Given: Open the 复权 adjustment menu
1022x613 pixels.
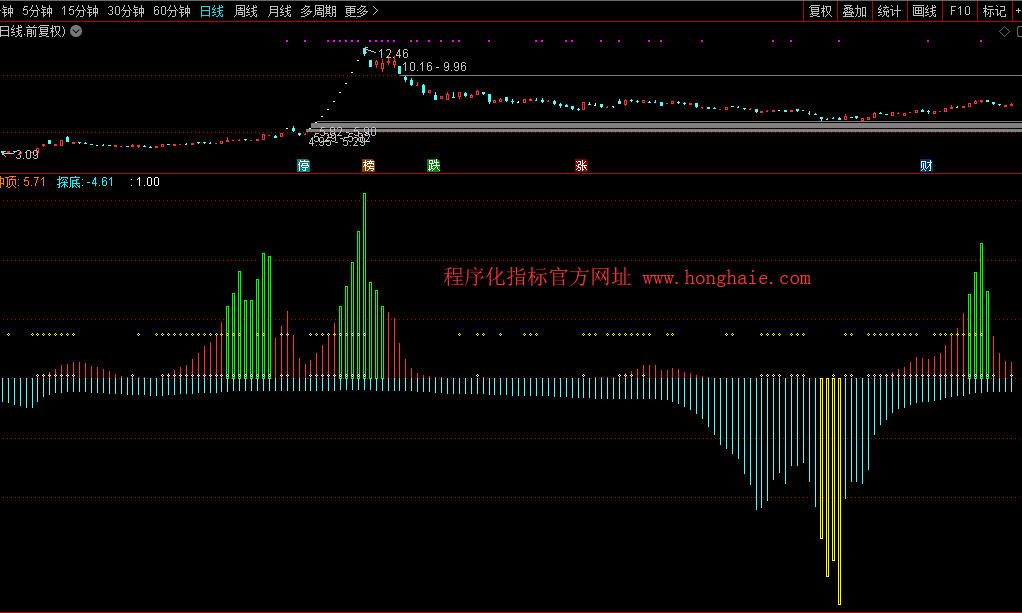Looking at the screenshot, I should 820,11.
